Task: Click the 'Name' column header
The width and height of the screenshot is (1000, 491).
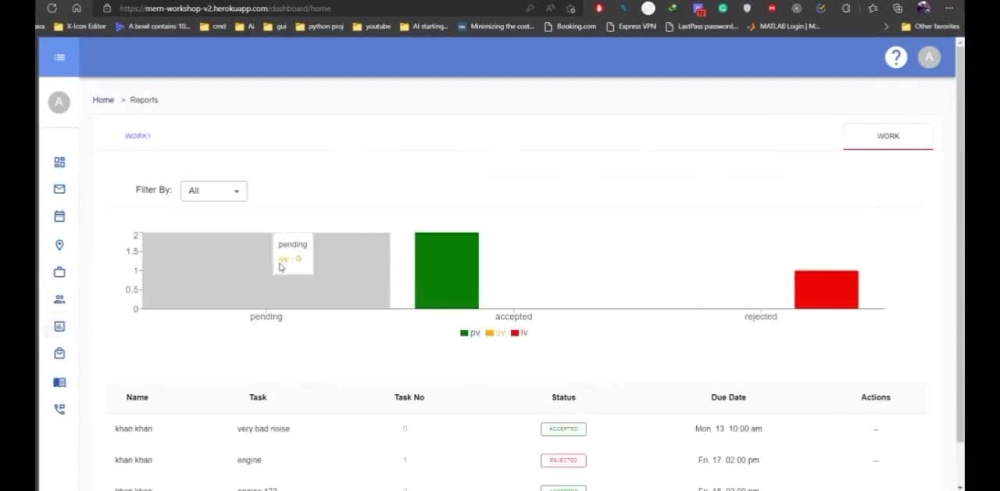Action: point(137,397)
